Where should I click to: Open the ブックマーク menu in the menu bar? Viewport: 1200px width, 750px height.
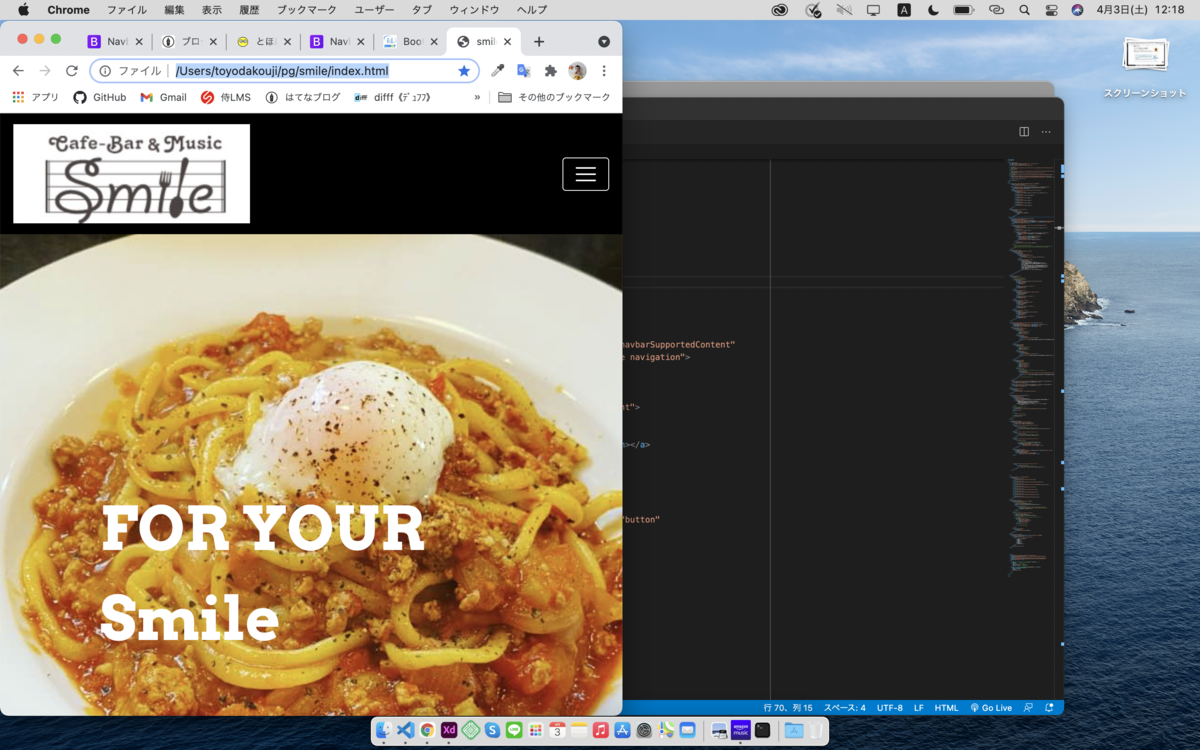pyautogui.click(x=307, y=10)
